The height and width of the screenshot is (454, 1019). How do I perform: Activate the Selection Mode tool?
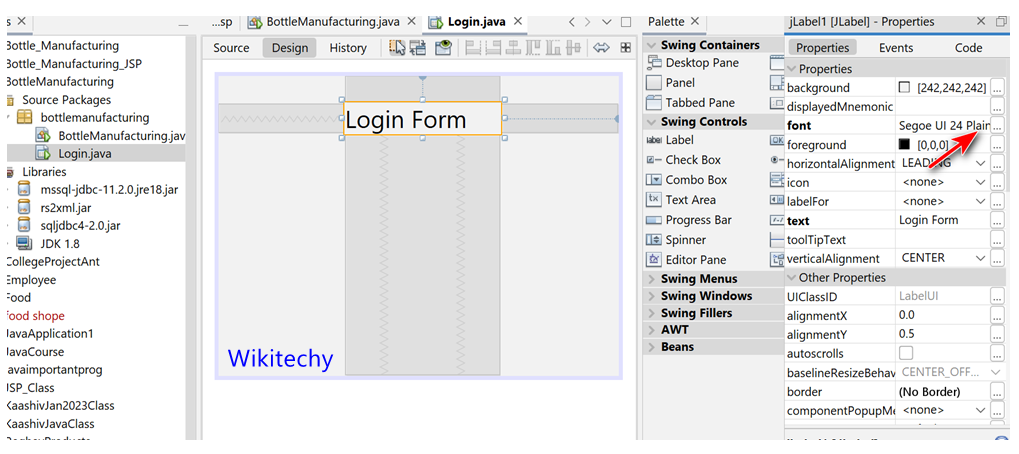tap(397, 47)
